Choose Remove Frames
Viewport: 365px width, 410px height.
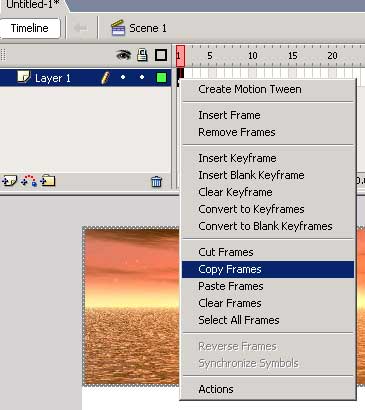coord(268,132)
